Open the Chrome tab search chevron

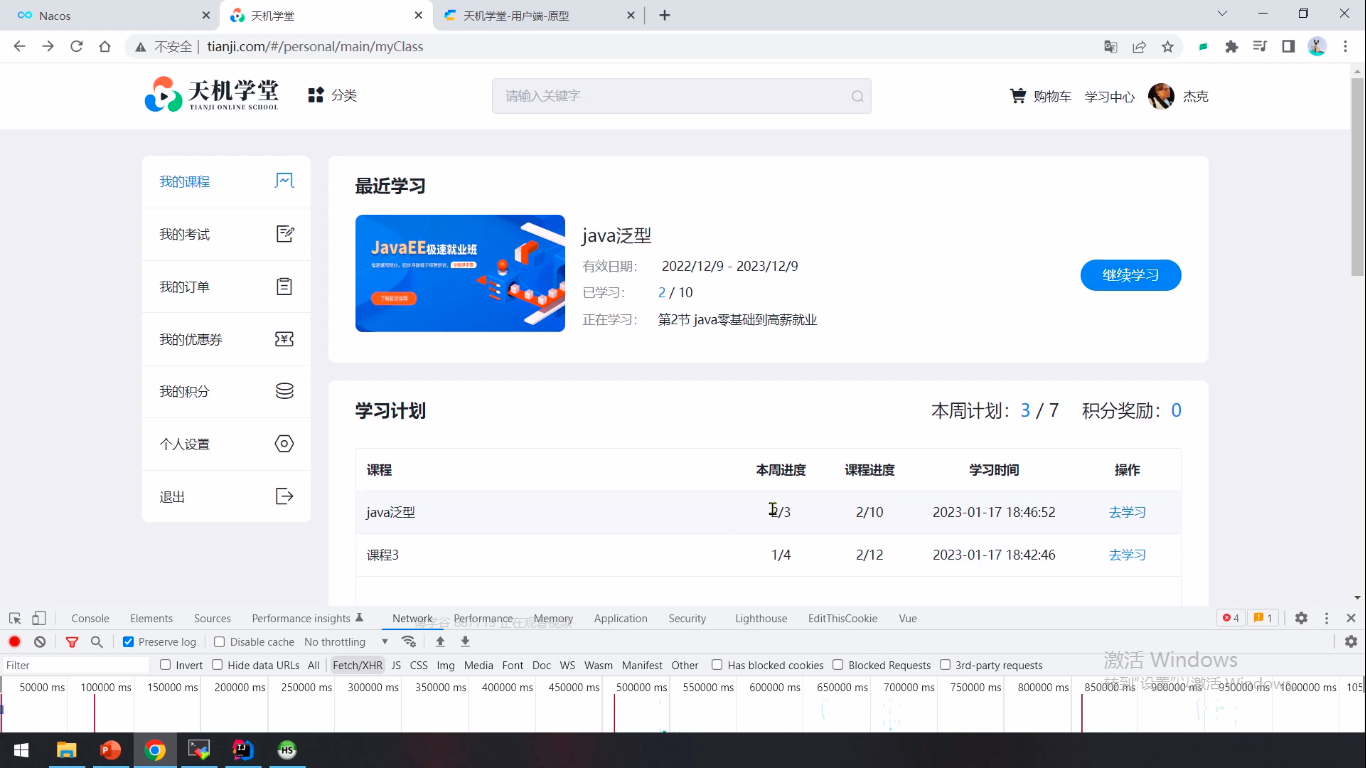tap(1222, 14)
